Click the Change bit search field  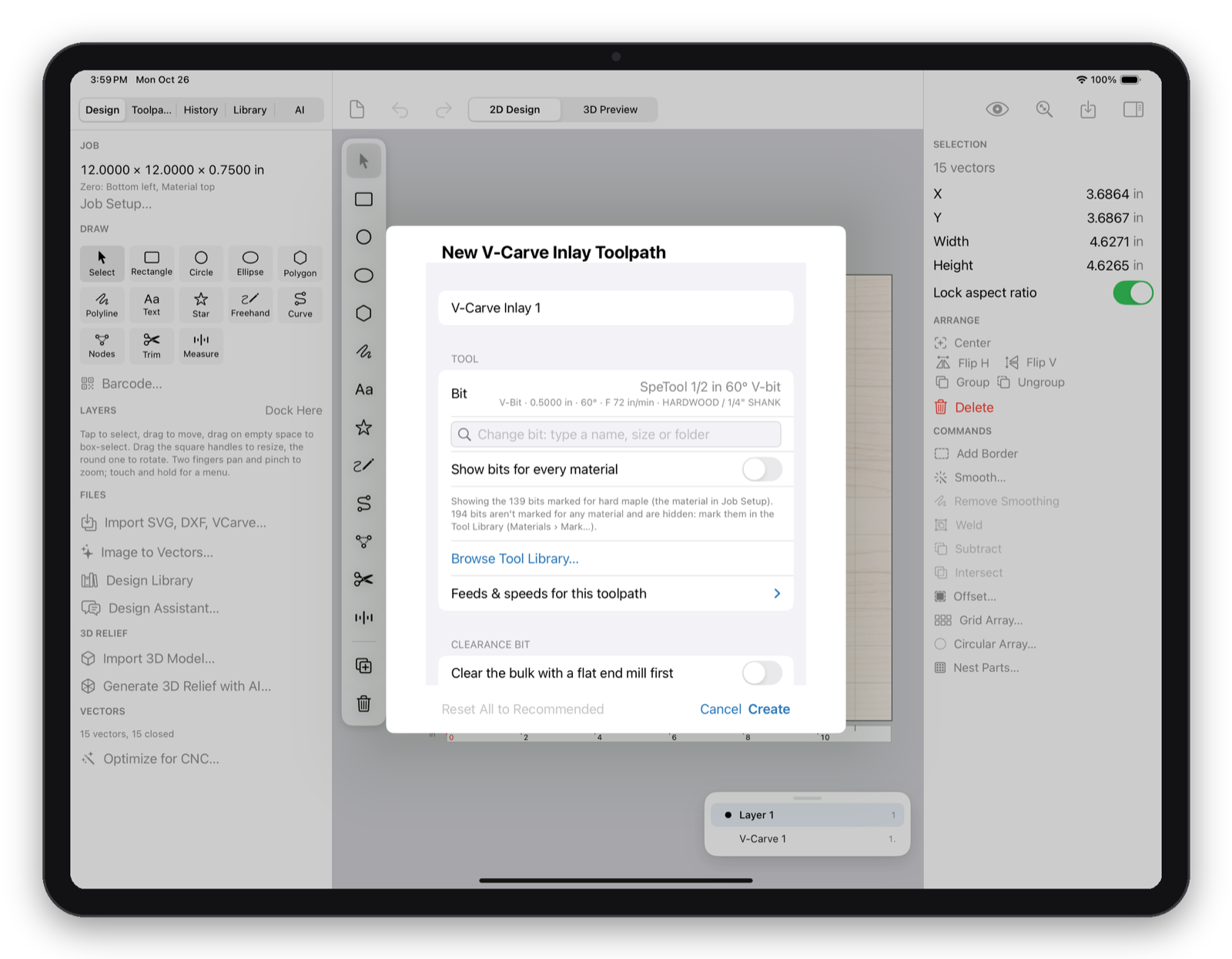(x=615, y=434)
